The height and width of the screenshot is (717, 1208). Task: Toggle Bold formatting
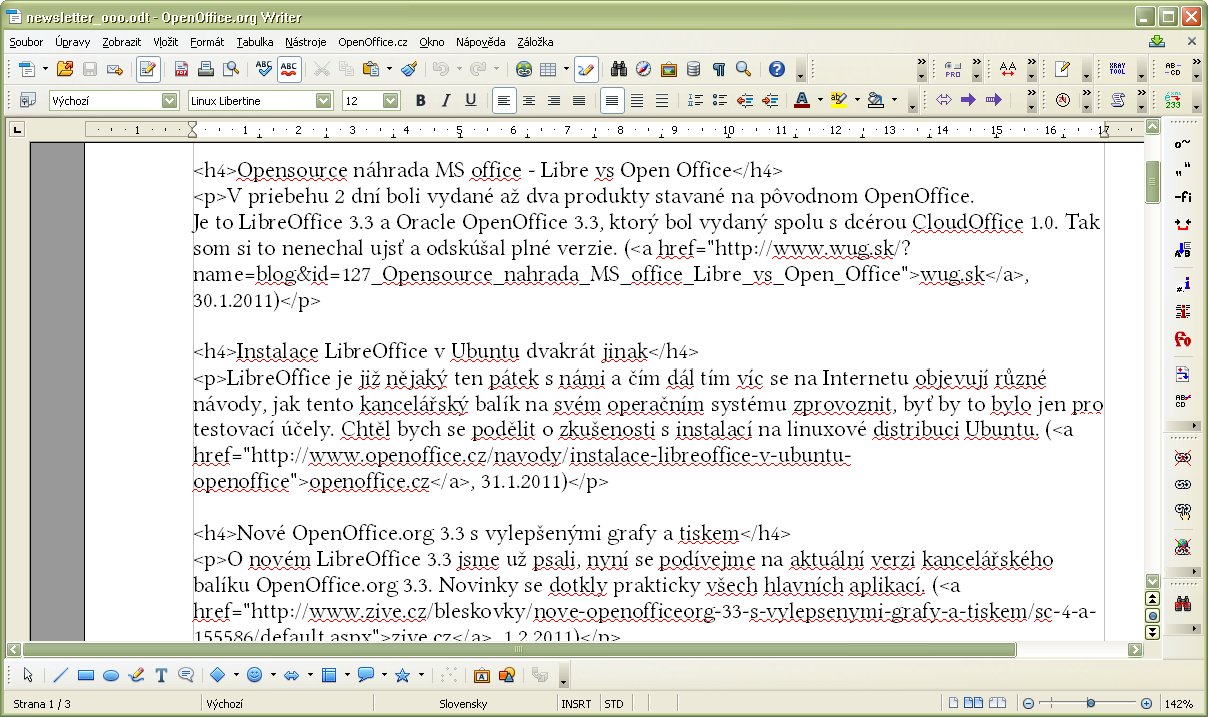[421, 100]
